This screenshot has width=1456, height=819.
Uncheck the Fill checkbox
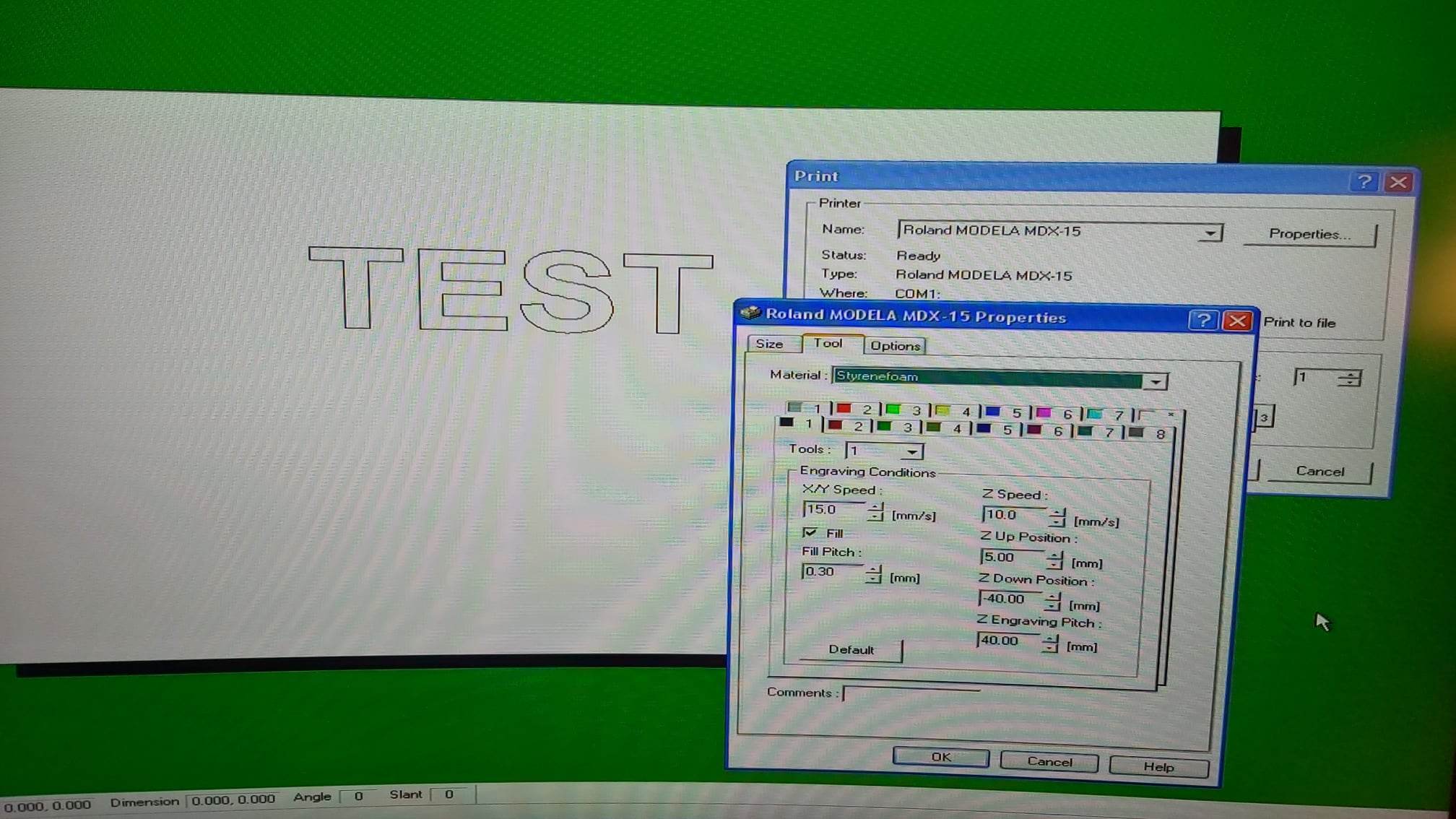point(810,533)
